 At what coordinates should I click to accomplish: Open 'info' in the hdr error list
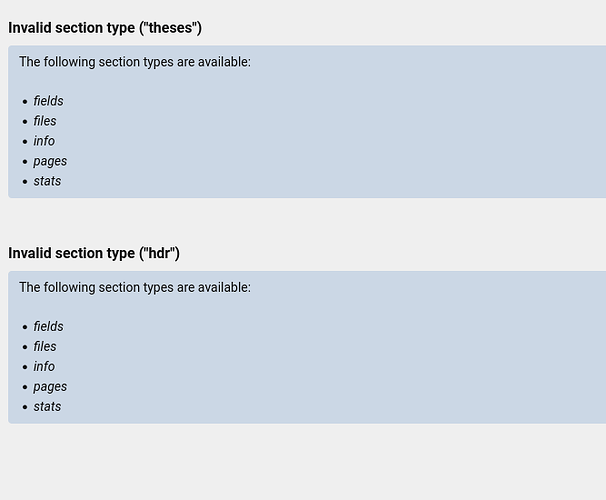coord(44,366)
